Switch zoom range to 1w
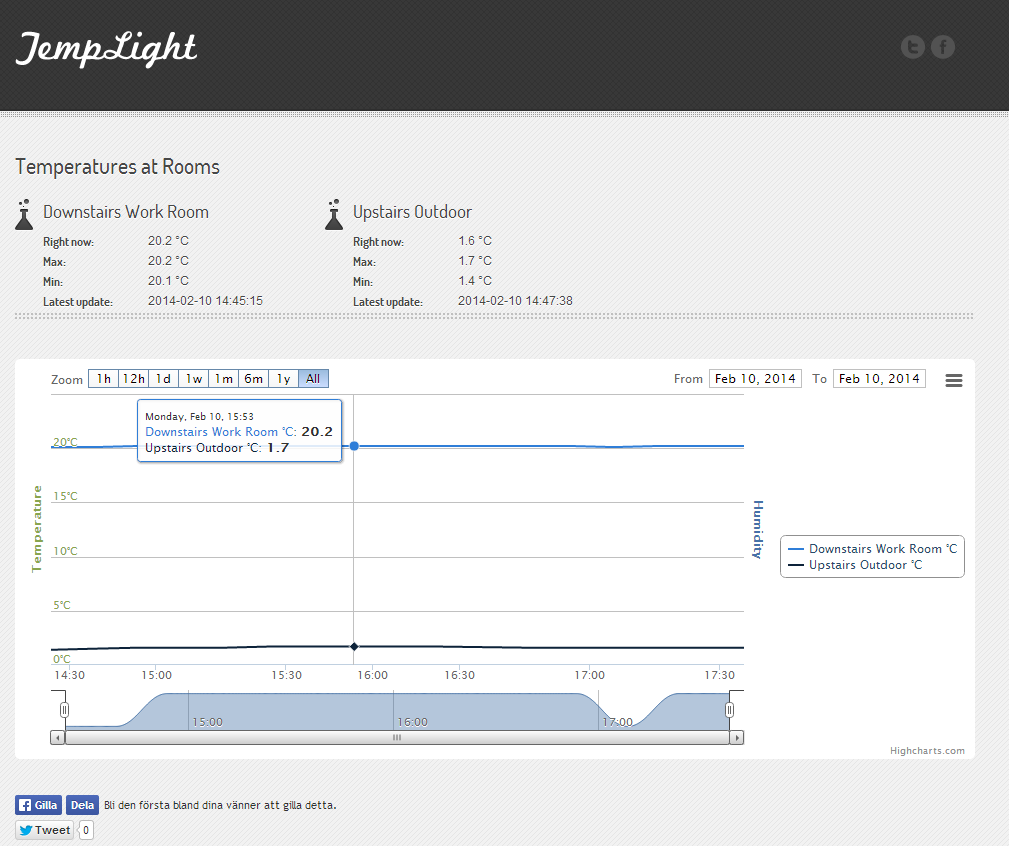This screenshot has width=1009, height=846. [x=194, y=379]
